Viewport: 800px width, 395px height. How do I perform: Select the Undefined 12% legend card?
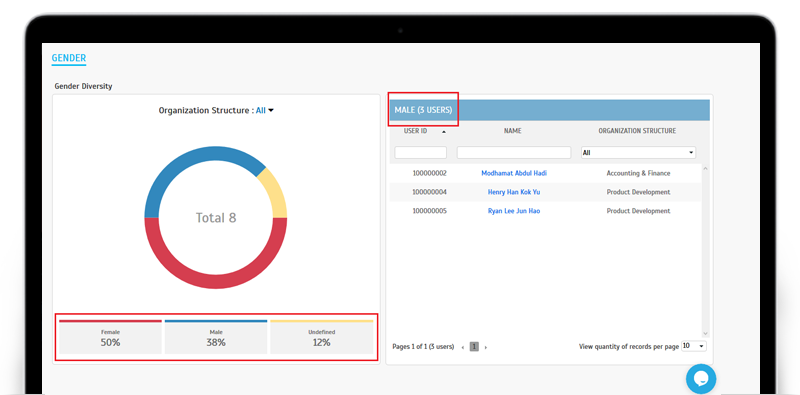321,337
